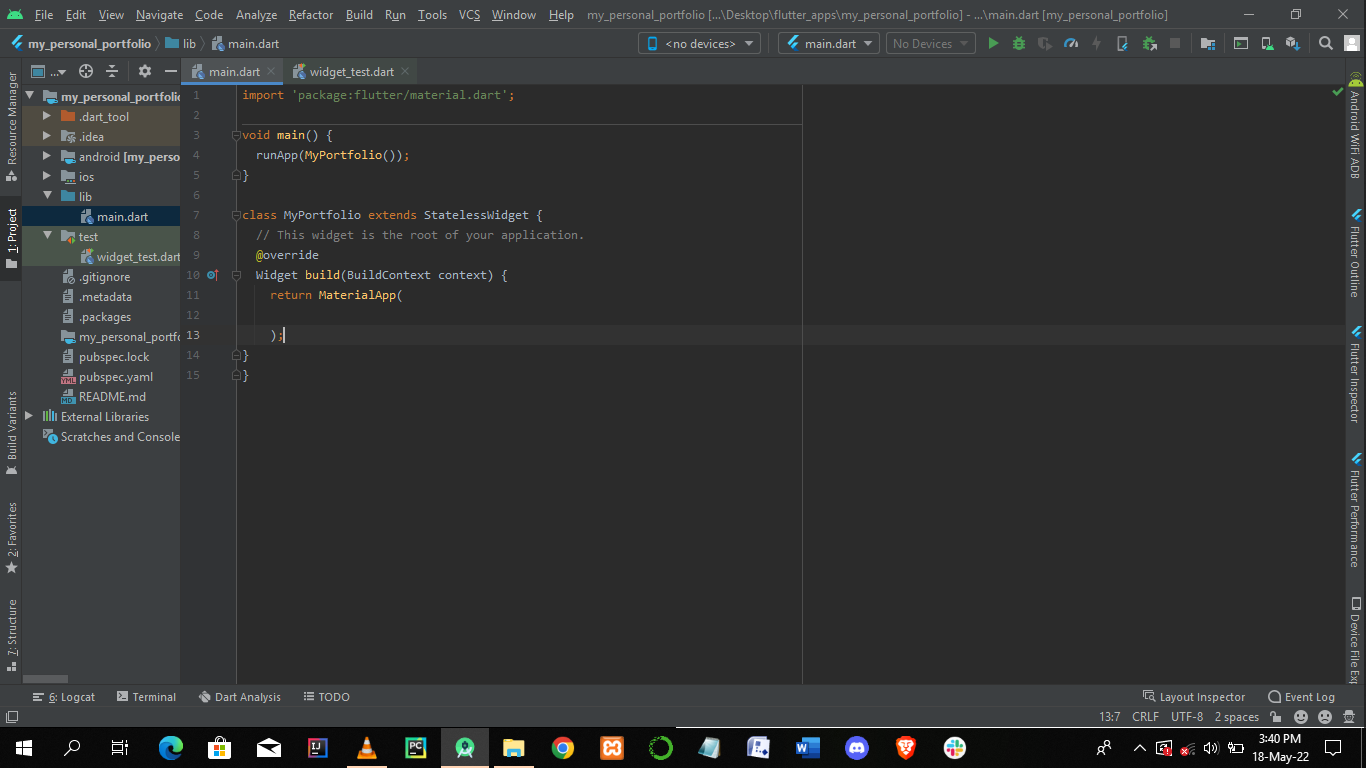Open the Event Log
This screenshot has height=768, width=1366.
pos(1301,697)
